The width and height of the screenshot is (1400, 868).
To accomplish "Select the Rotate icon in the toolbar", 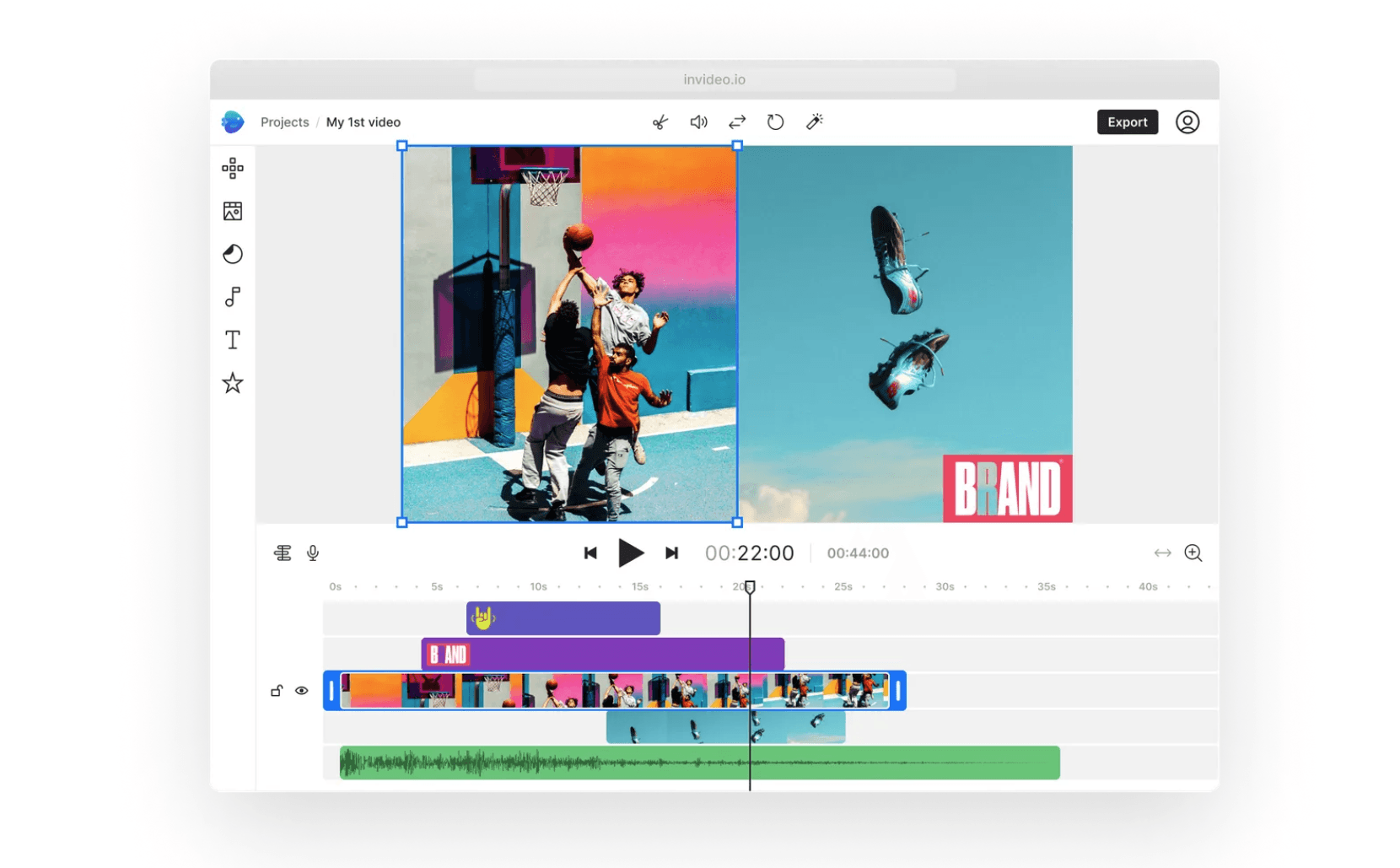I will click(775, 121).
